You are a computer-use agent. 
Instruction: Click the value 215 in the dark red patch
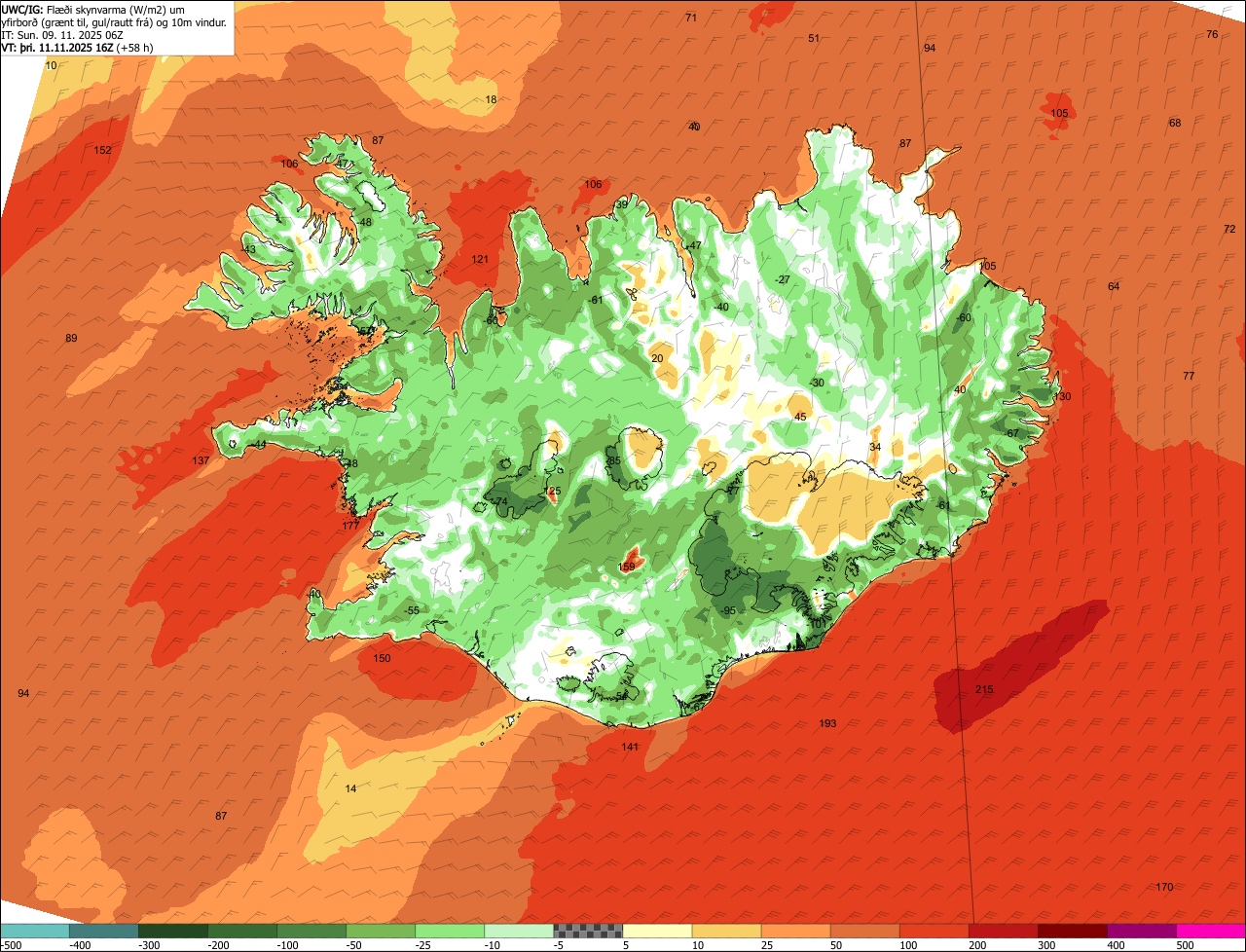point(984,690)
